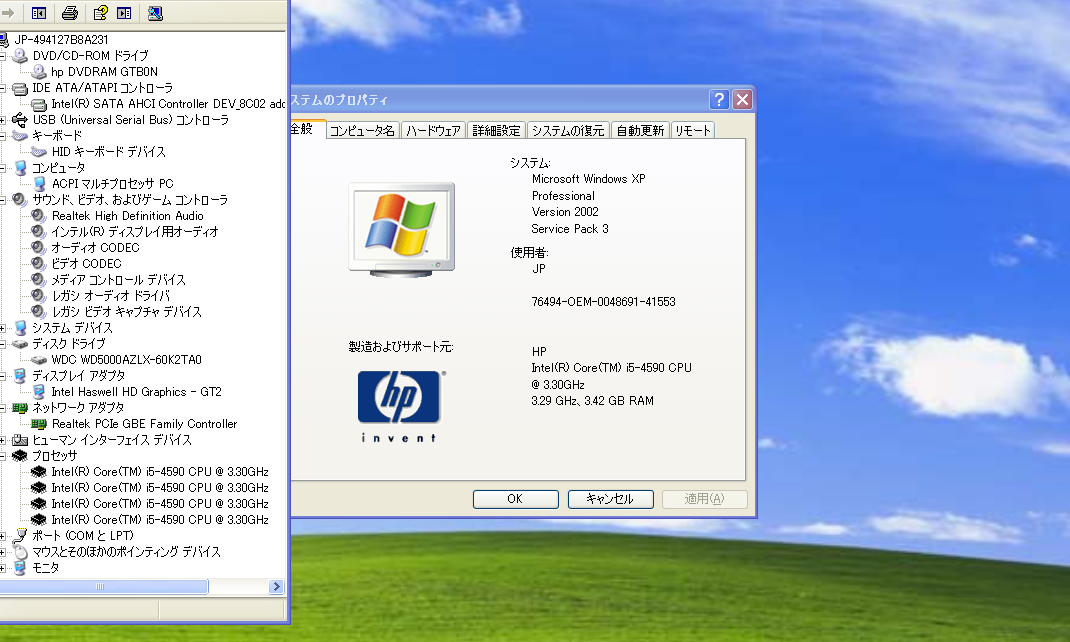Select the monitor category icon

20,568
